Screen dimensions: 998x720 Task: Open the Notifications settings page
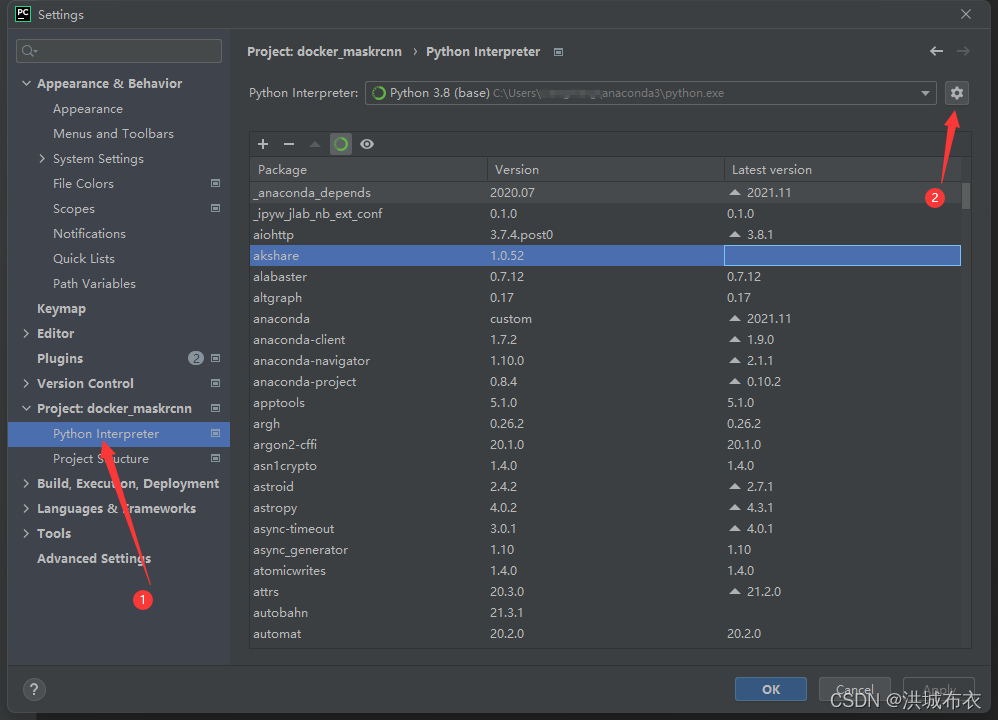point(89,234)
